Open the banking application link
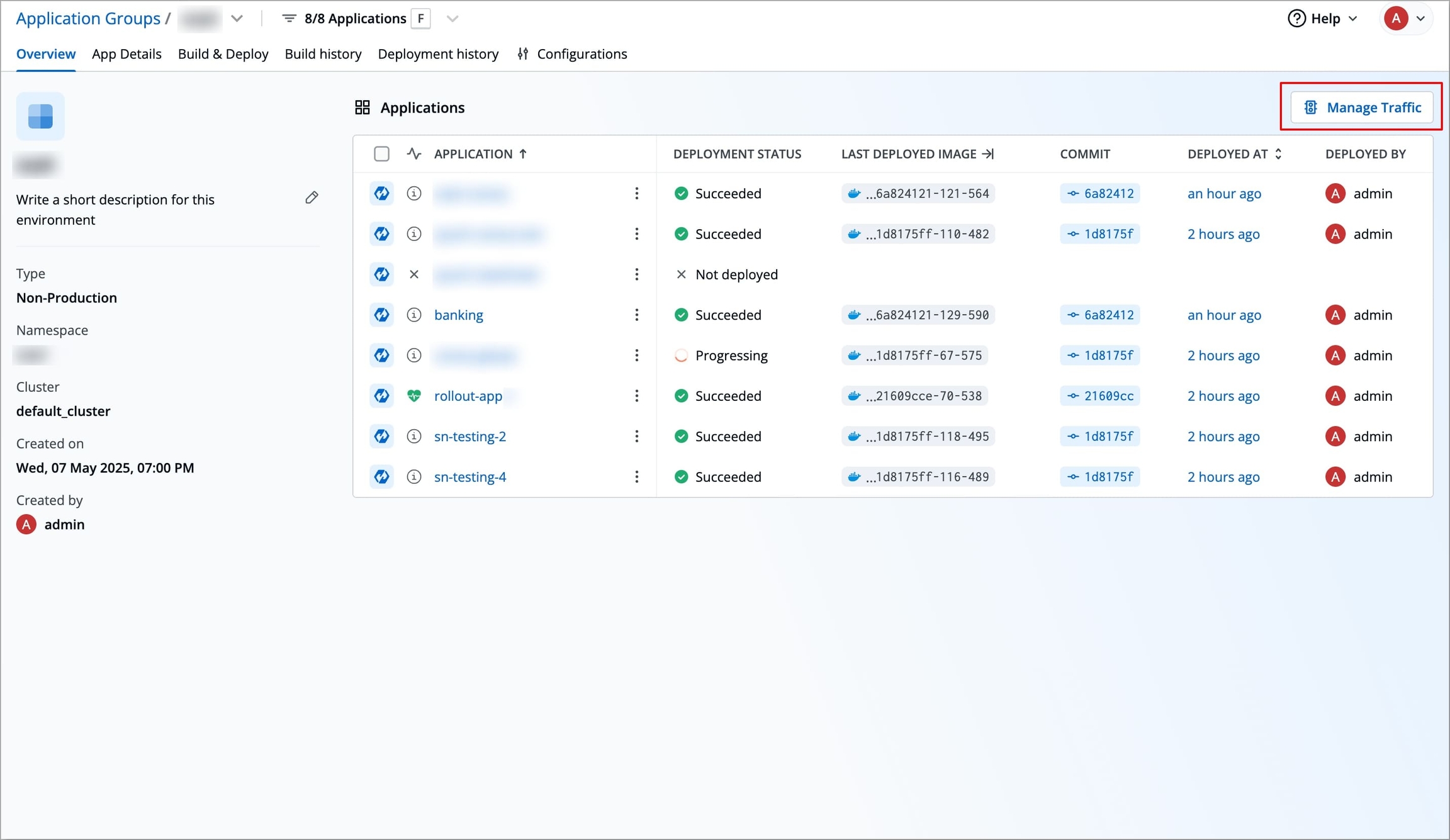This screenshot has height=840, width=1450. click(459, 315)
